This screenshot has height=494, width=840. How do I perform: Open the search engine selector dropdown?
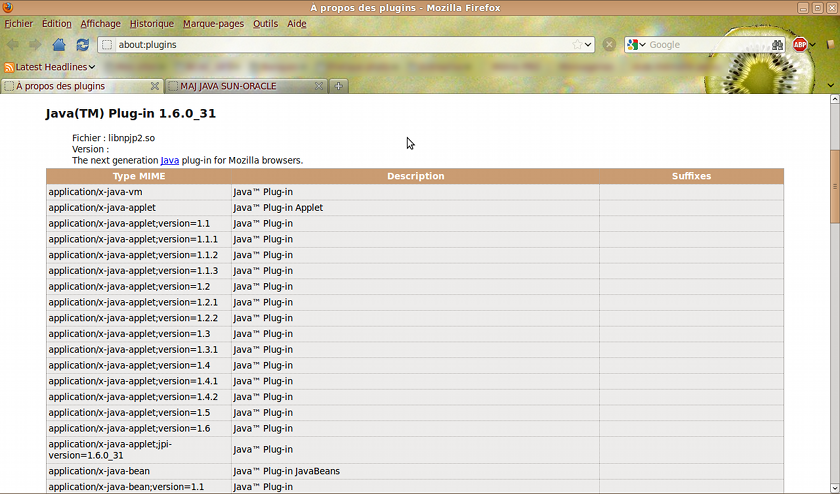(x=642, y=45)
